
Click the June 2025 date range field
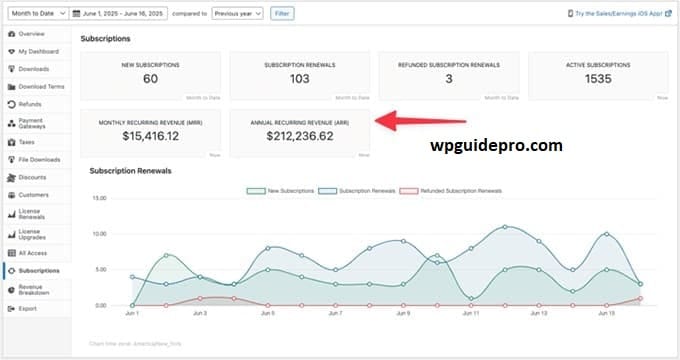pyautogui.click(x=118, y=13)
